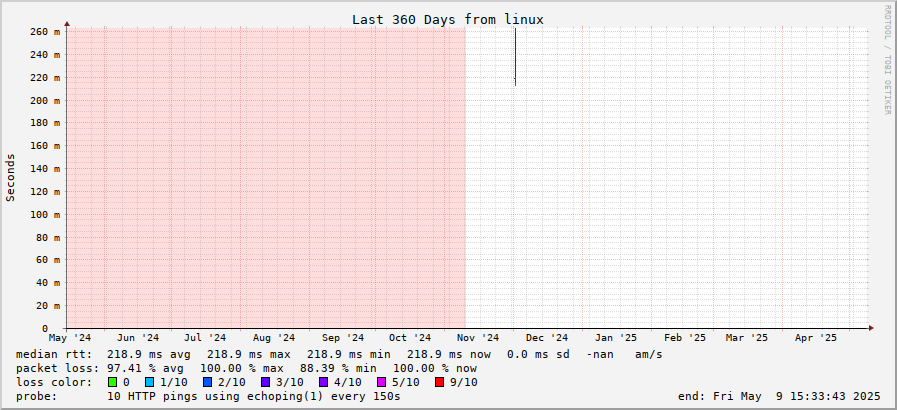Click the "Apr '25" x-axis label
The width and height of the screenshot is (897, 410).
click(x=816, y=338)
